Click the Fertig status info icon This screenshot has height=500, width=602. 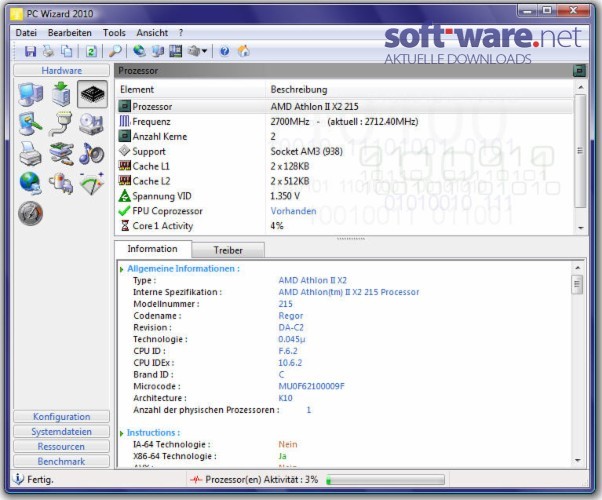(x=18, y=479)
